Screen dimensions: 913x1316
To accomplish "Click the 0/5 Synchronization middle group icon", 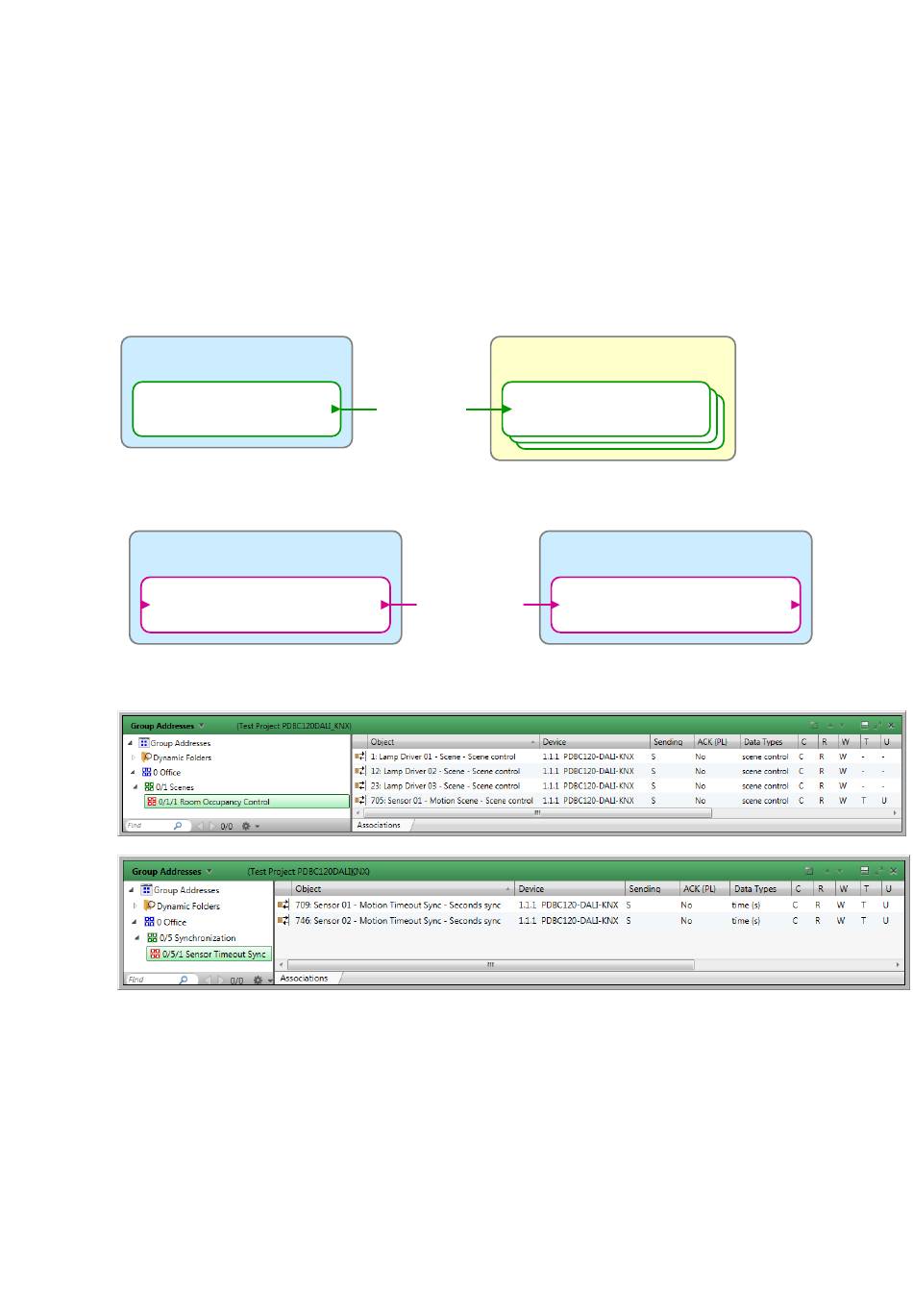I will 153,938.
